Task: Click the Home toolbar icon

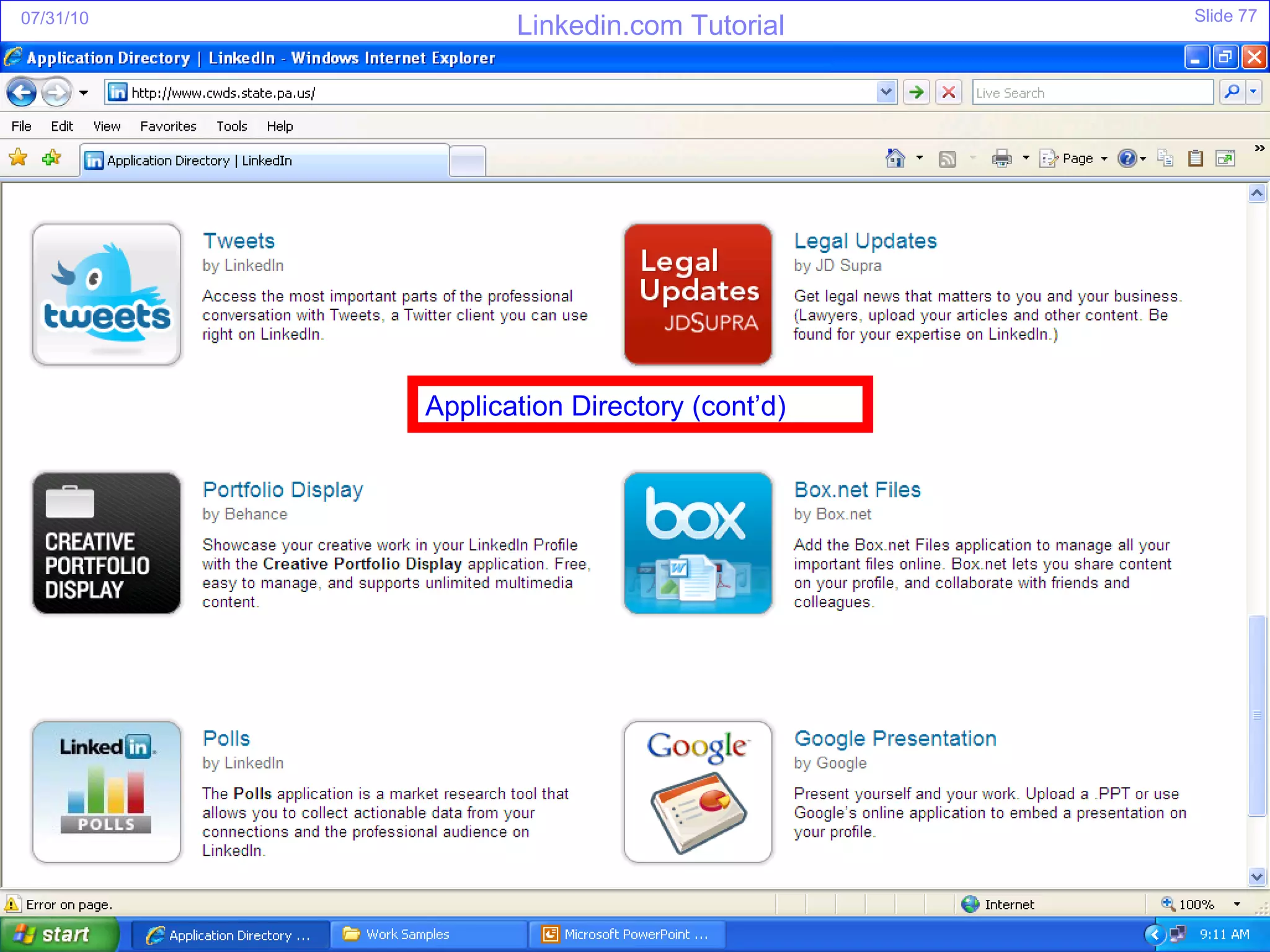Action: tap(895, 159)
